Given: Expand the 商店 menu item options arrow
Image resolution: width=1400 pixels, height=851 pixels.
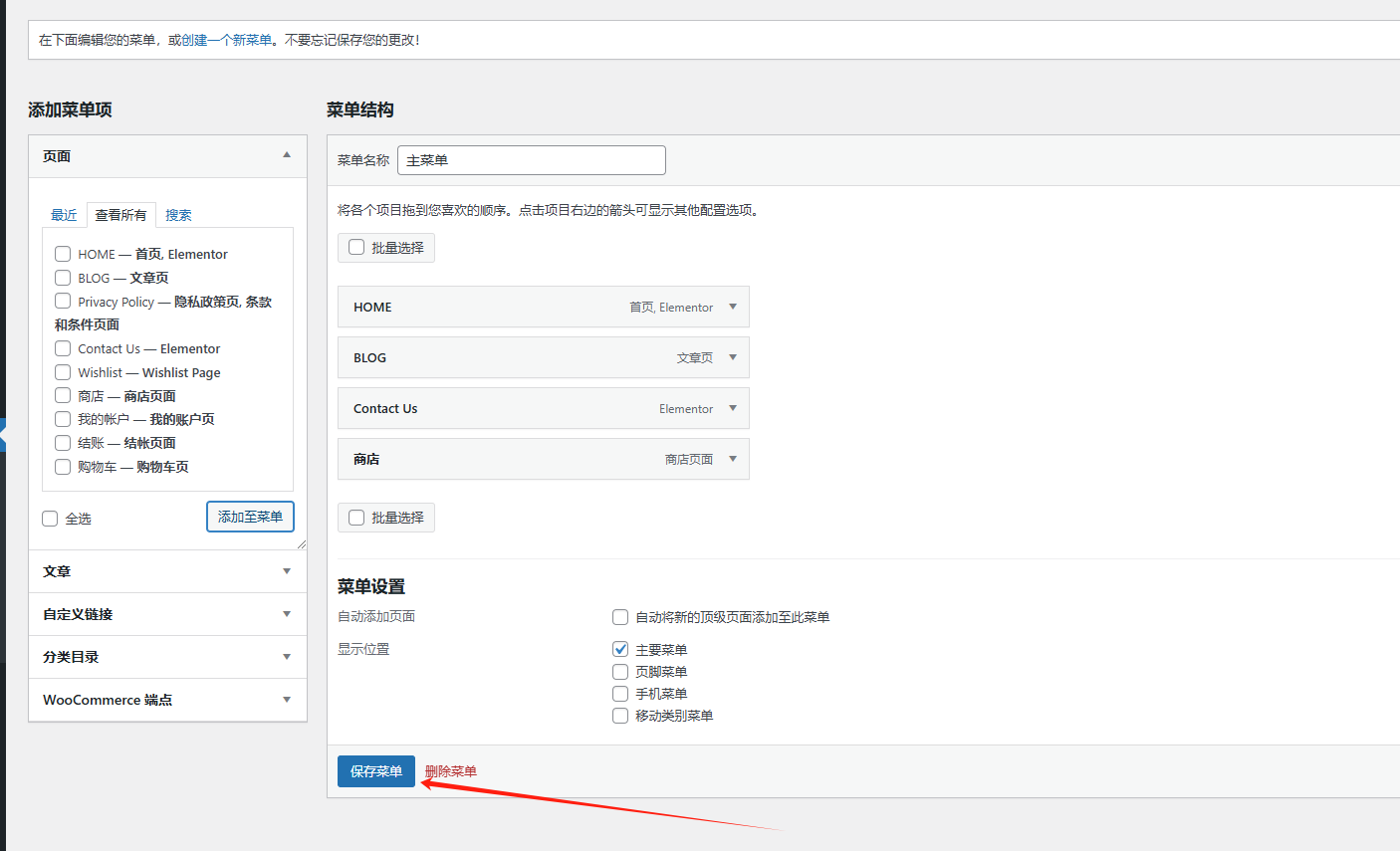Looking at the screenshot, I should click(x=734, y=459).
